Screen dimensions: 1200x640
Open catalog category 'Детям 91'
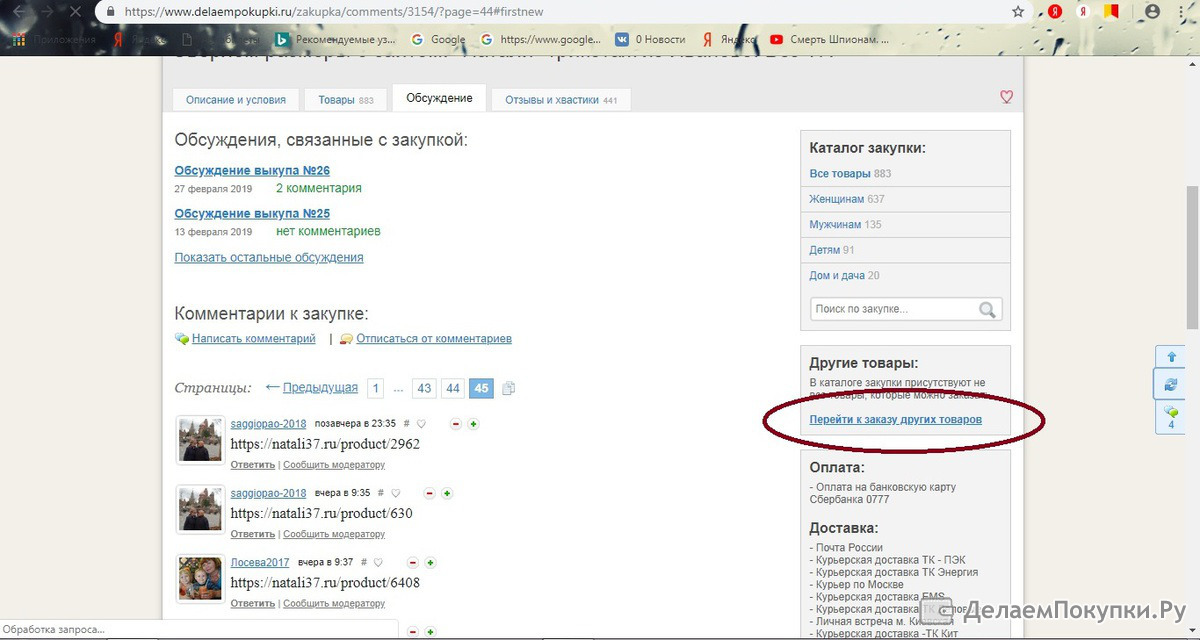[832, 250]
